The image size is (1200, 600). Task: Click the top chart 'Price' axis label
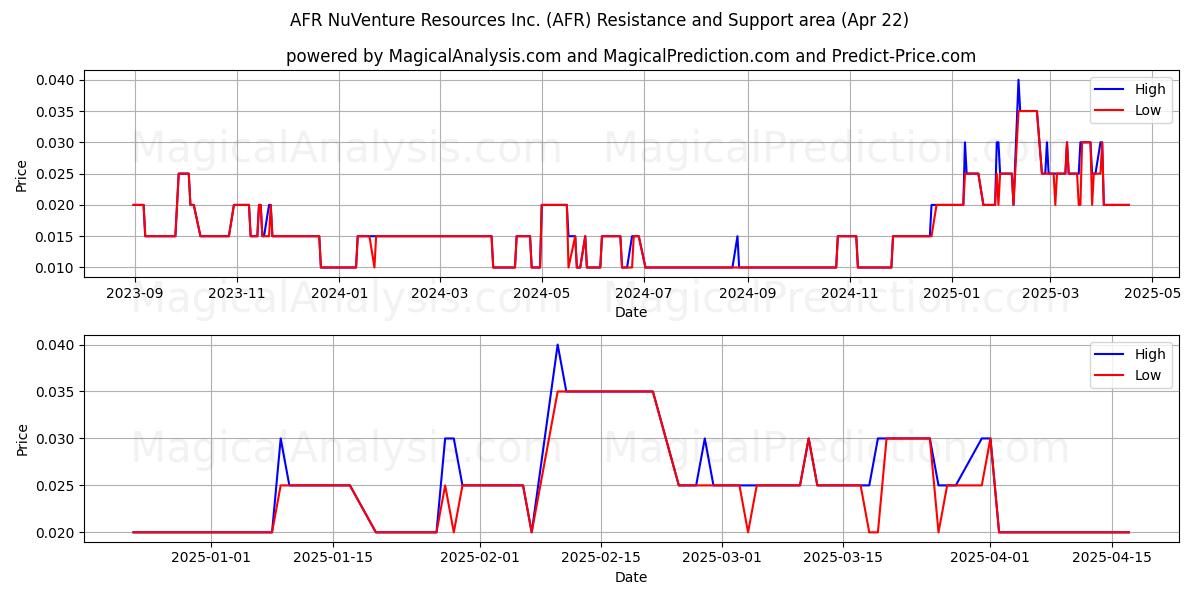click(22, 174)
